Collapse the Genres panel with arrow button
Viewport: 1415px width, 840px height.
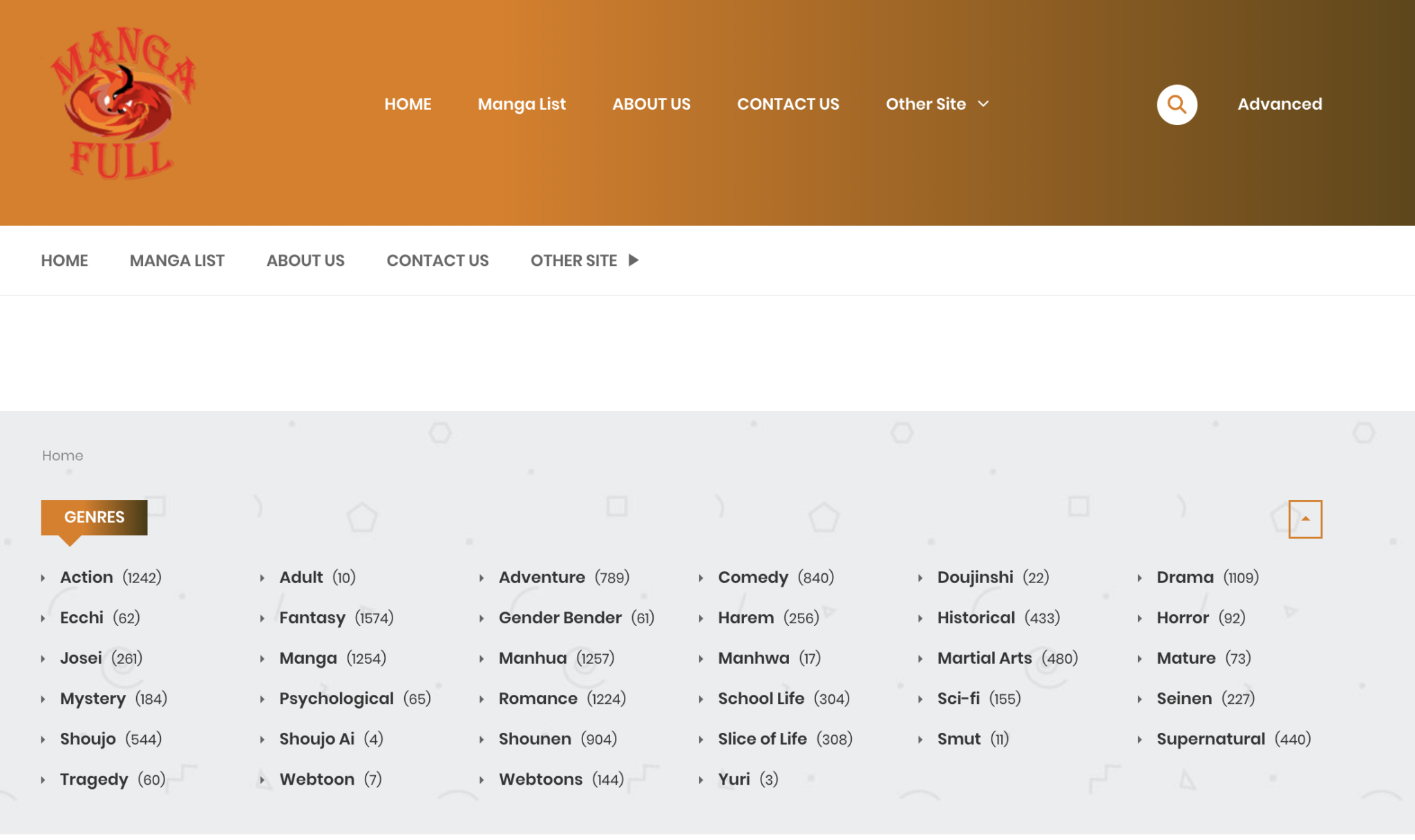tap(1304, 519)
